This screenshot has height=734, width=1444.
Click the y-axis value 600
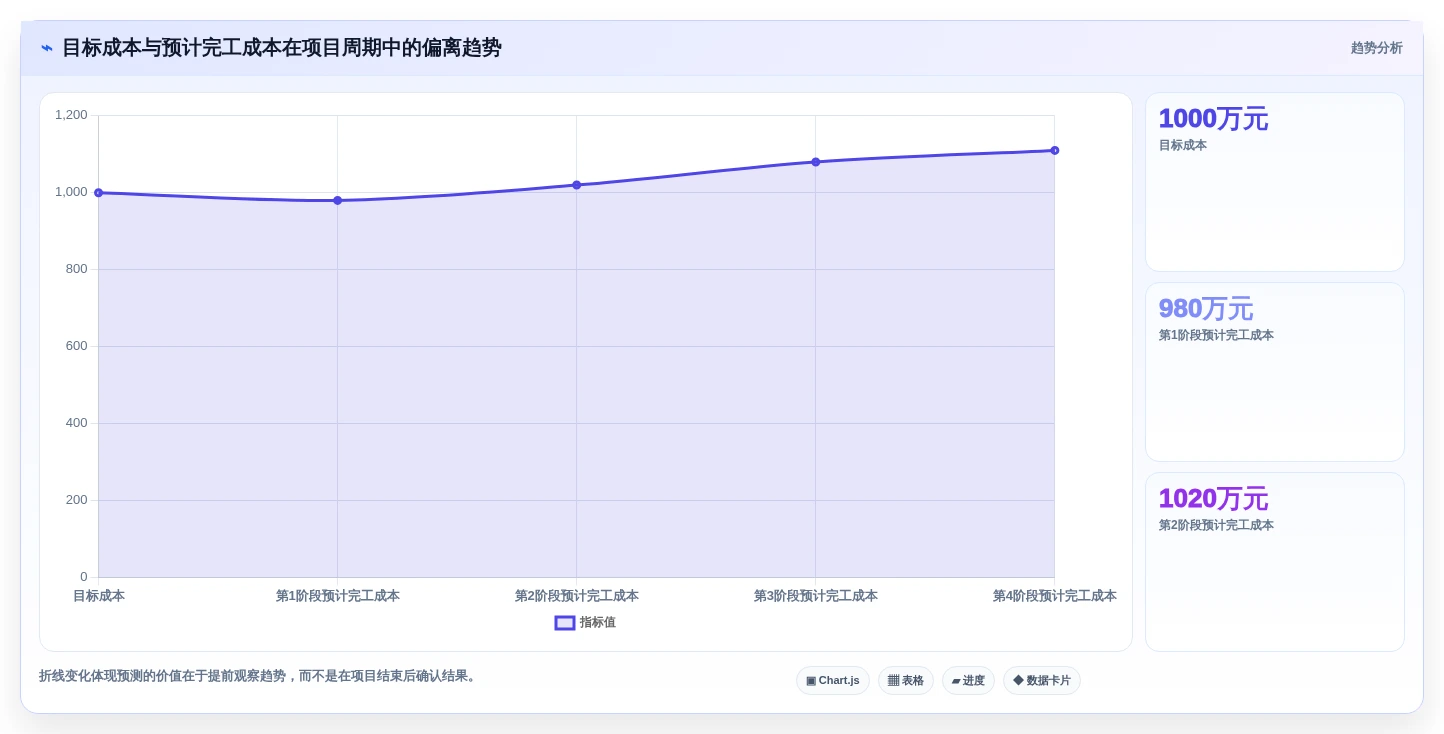click(x=77, y=346)
